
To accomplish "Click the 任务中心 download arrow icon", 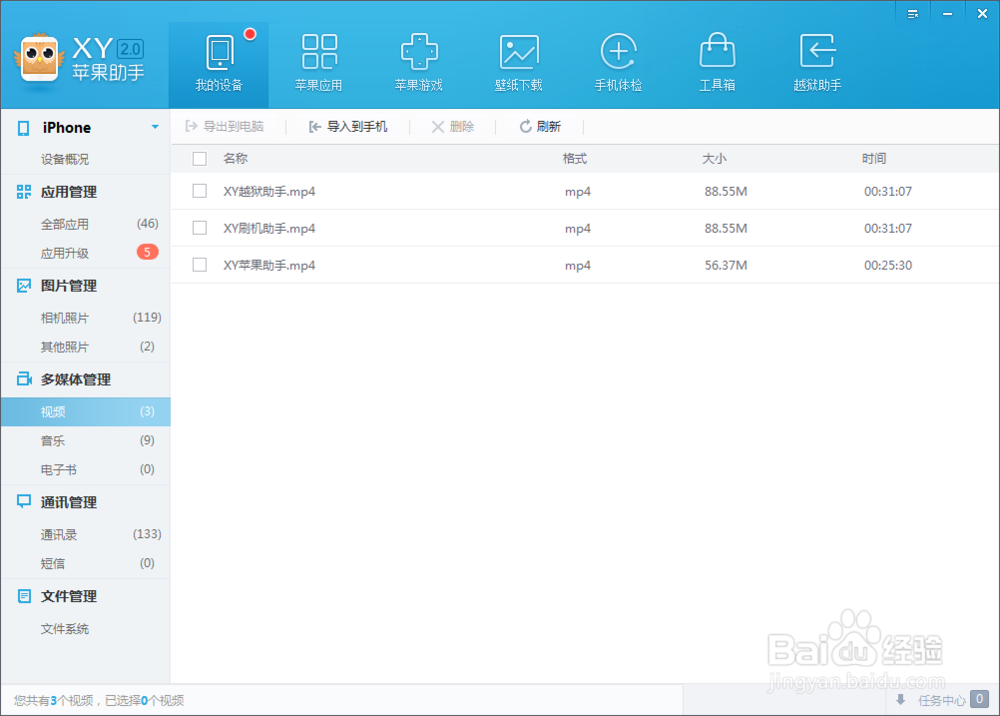I will pyautogui.click(x=901, y=700).
